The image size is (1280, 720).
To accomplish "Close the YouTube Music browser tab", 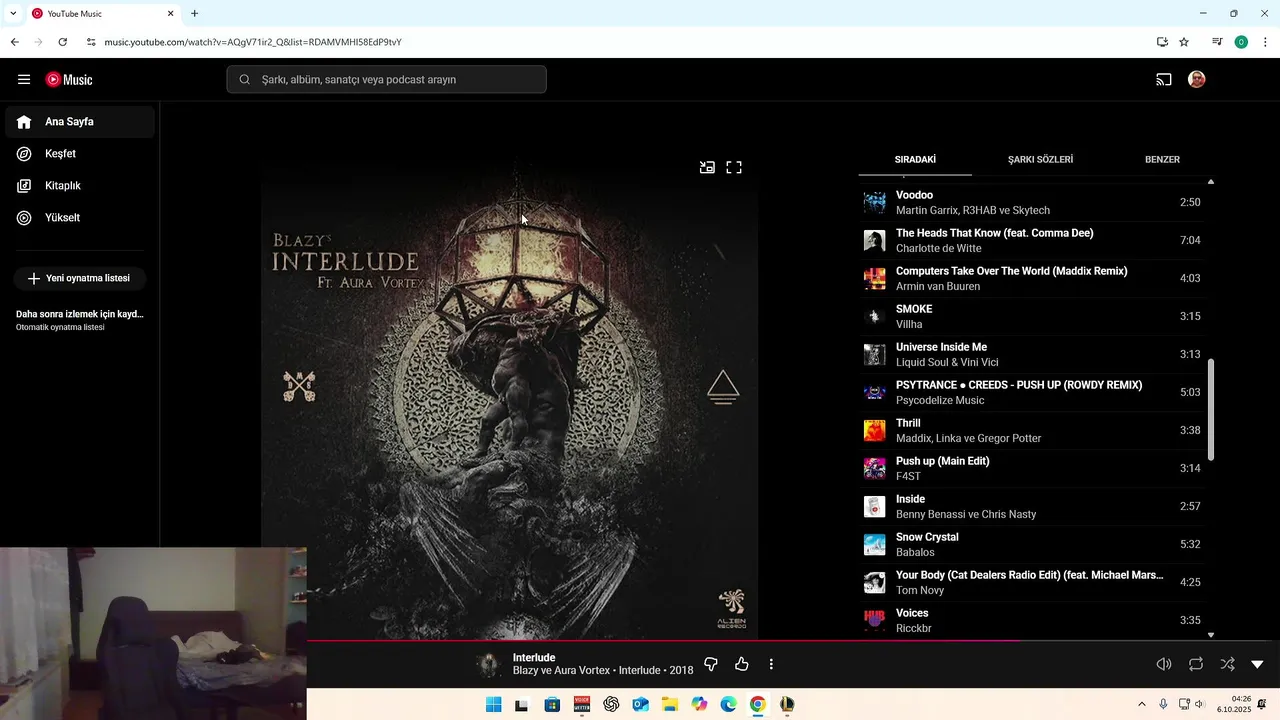I will click(x=170, y=14).
